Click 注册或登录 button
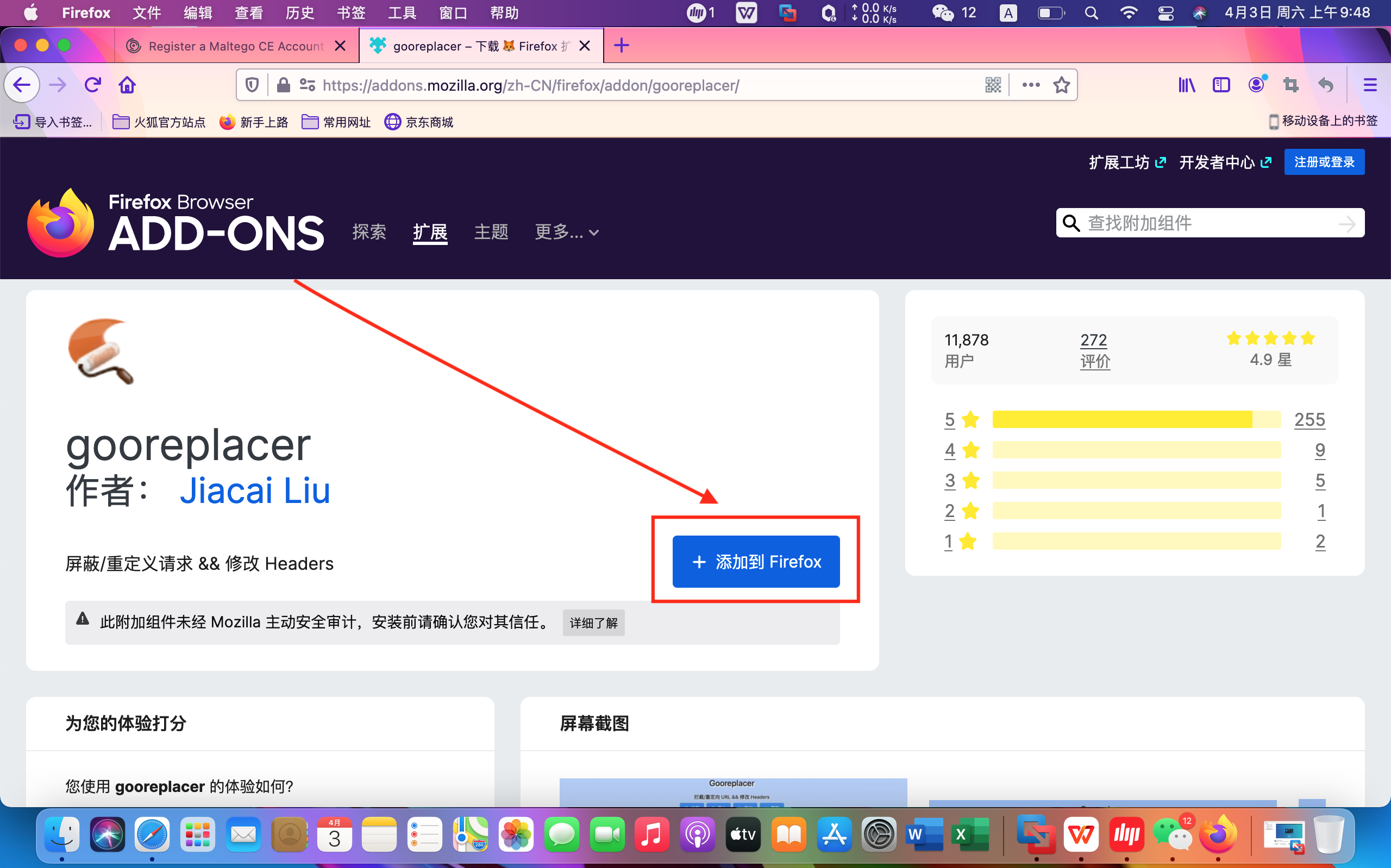The width and height of the screenshot is (1391, 868). pyautogui.click(x=1324, y=162)
